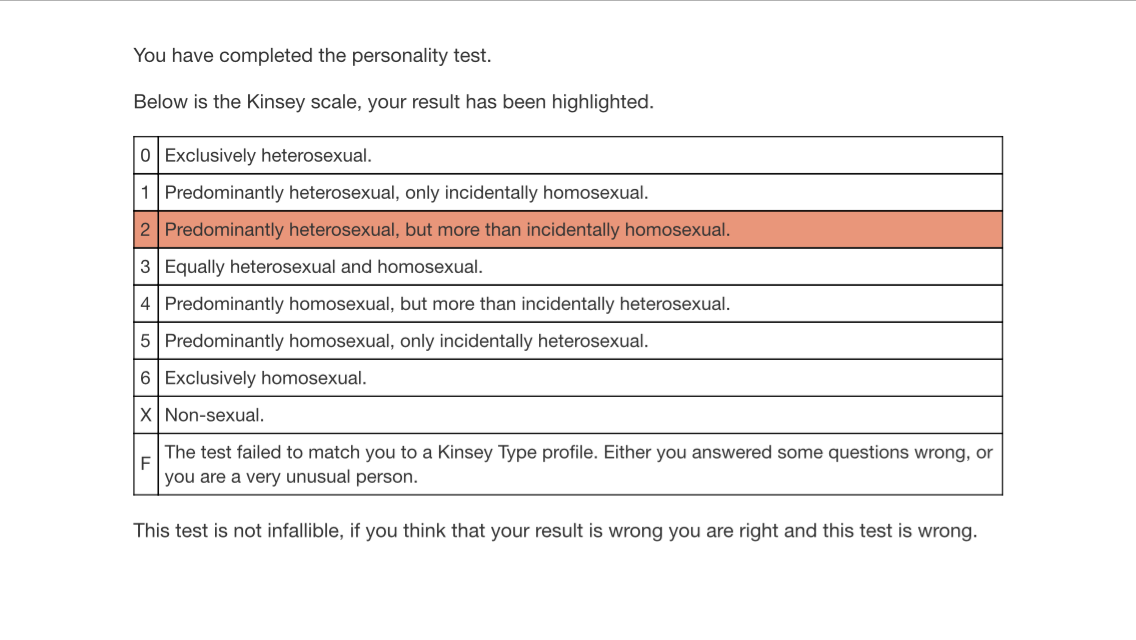Select the number 5 cell in the table
1136x640 pixels.
point(146,341)
